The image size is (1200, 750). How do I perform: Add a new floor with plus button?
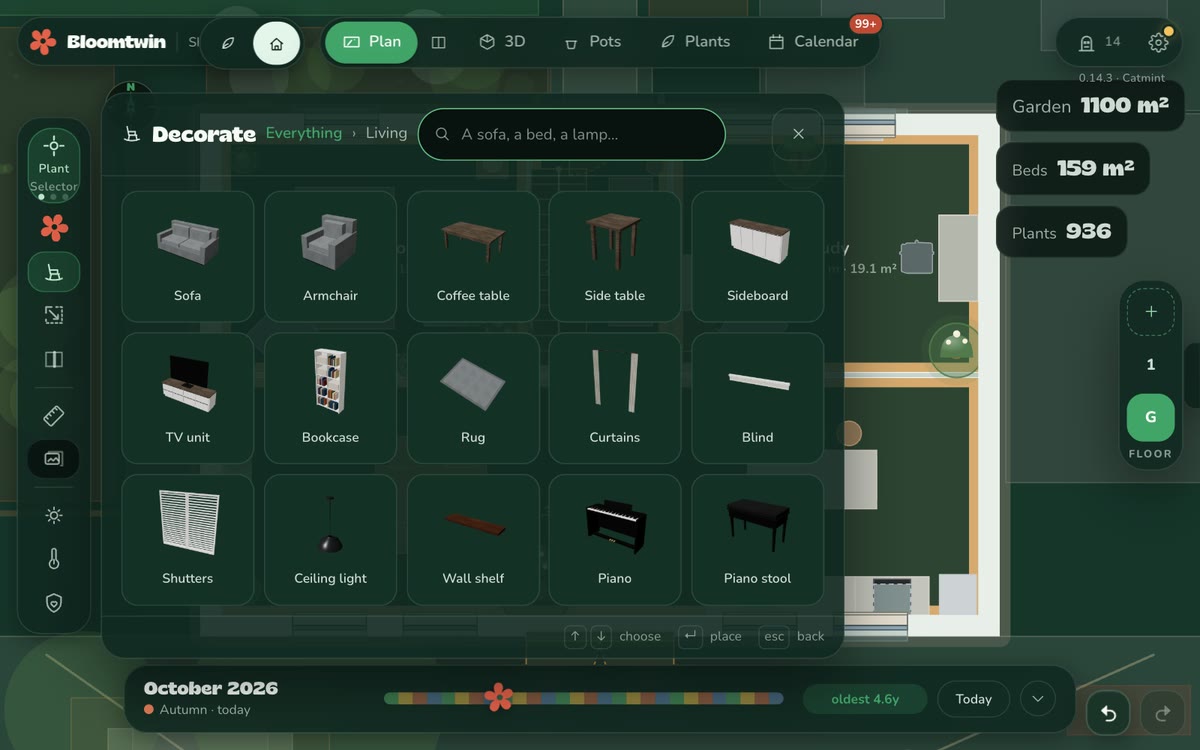point(1151,312)
